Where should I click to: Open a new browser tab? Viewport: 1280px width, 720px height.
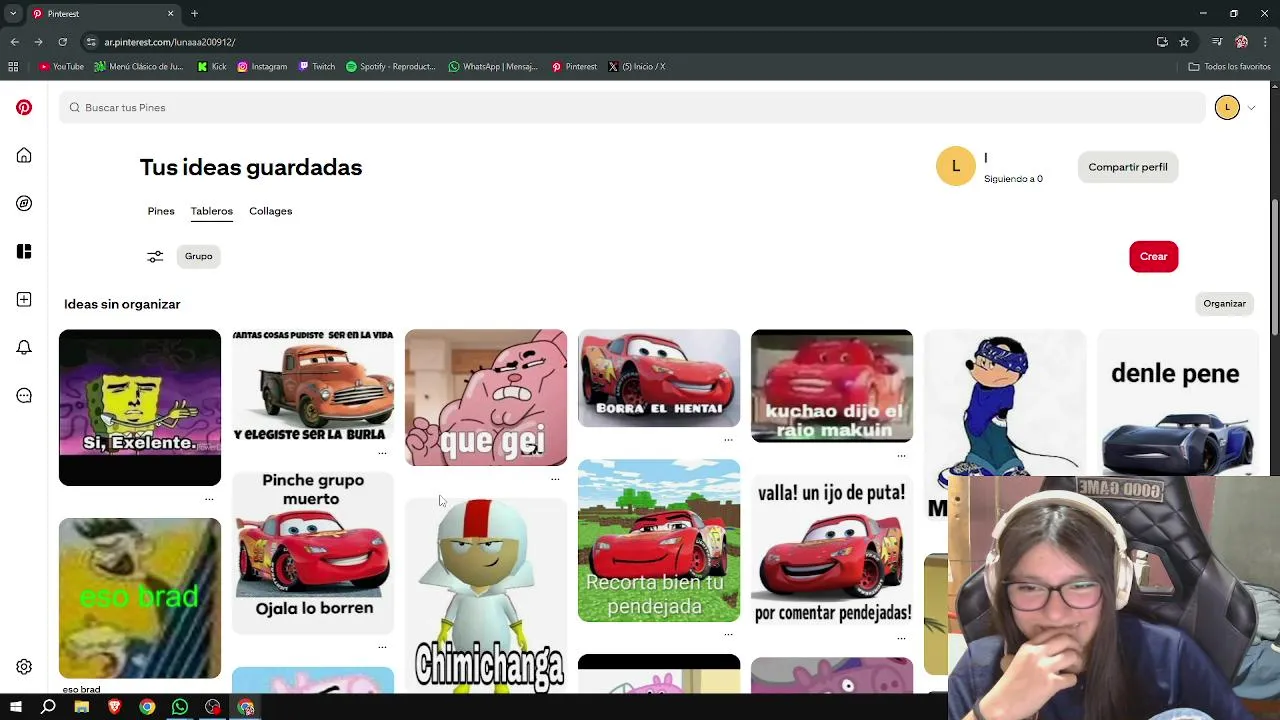(x=194, y=14)
